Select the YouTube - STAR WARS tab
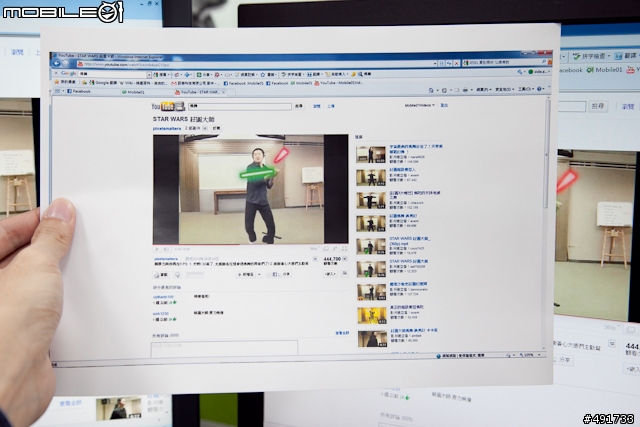 pyautogui.click(x=198, y=92)
